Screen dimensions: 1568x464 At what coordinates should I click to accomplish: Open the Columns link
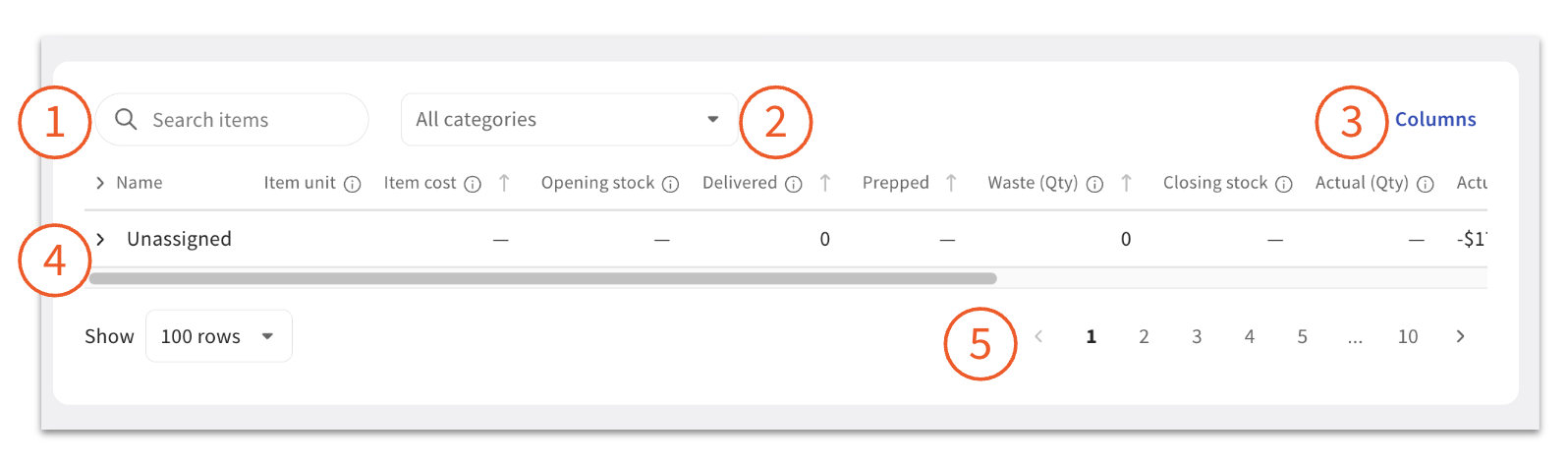point(1435,119)
